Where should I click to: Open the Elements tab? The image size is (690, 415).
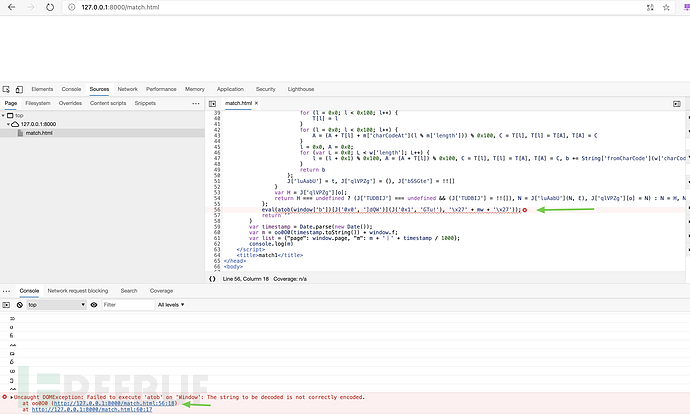[x=42, y=89]
